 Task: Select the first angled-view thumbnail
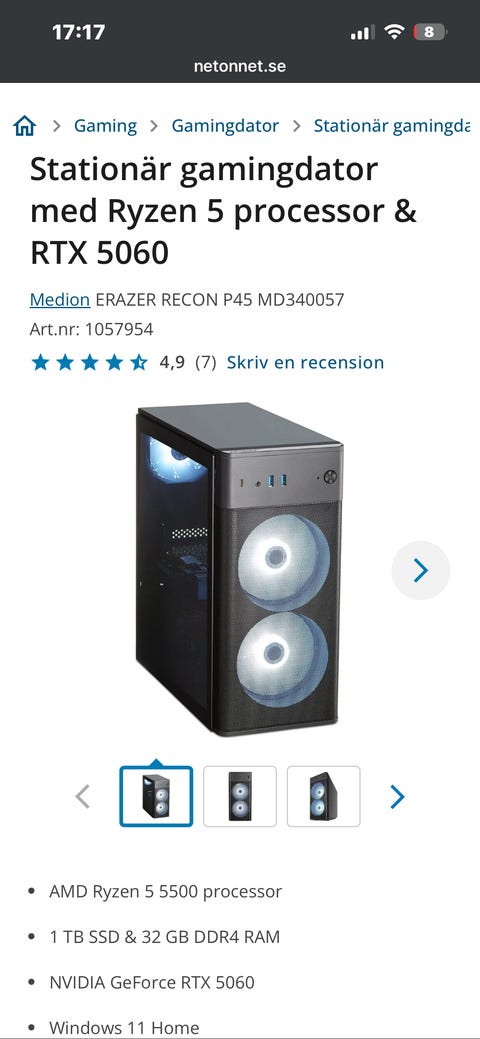click(156, 796)
